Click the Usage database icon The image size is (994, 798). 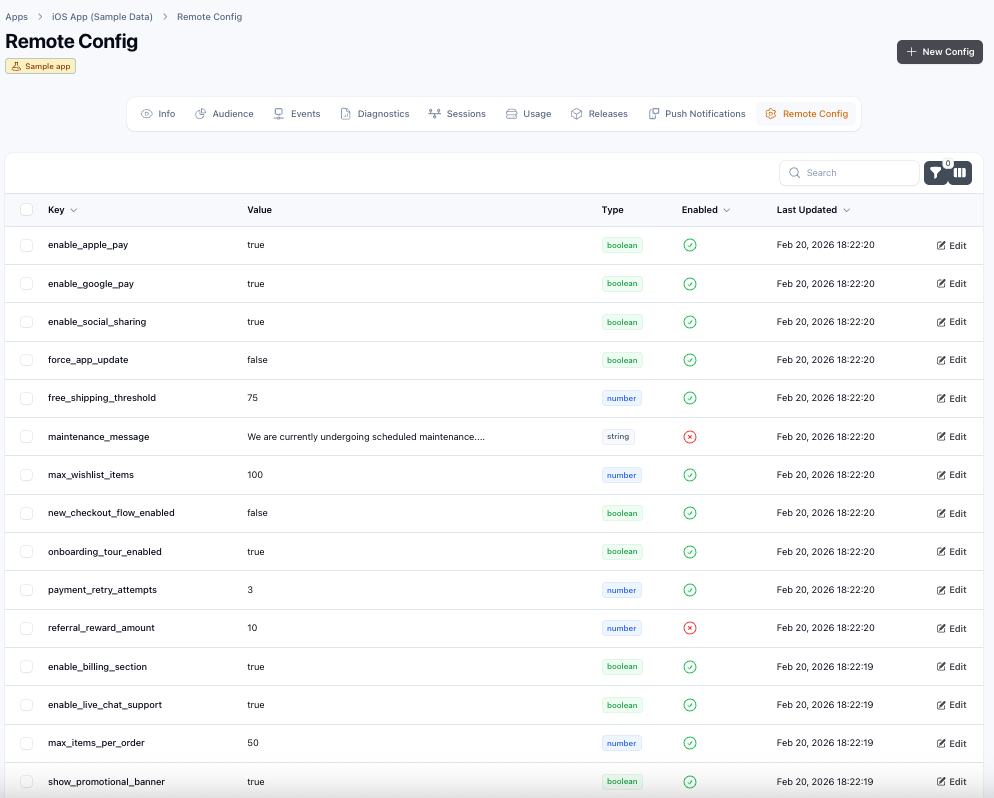511,113
